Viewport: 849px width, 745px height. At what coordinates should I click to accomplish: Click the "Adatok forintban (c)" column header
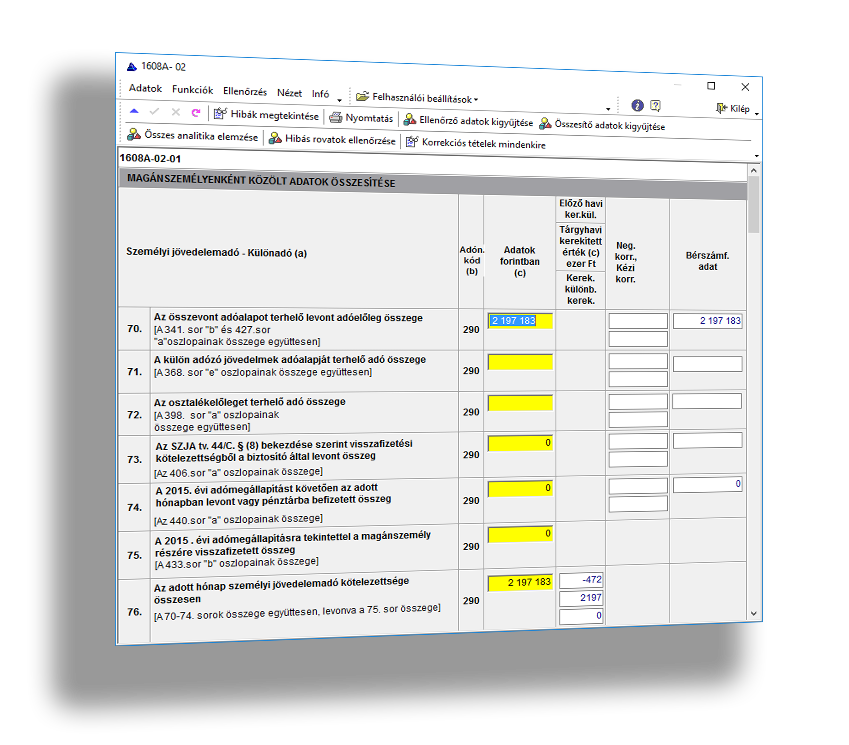520,261
